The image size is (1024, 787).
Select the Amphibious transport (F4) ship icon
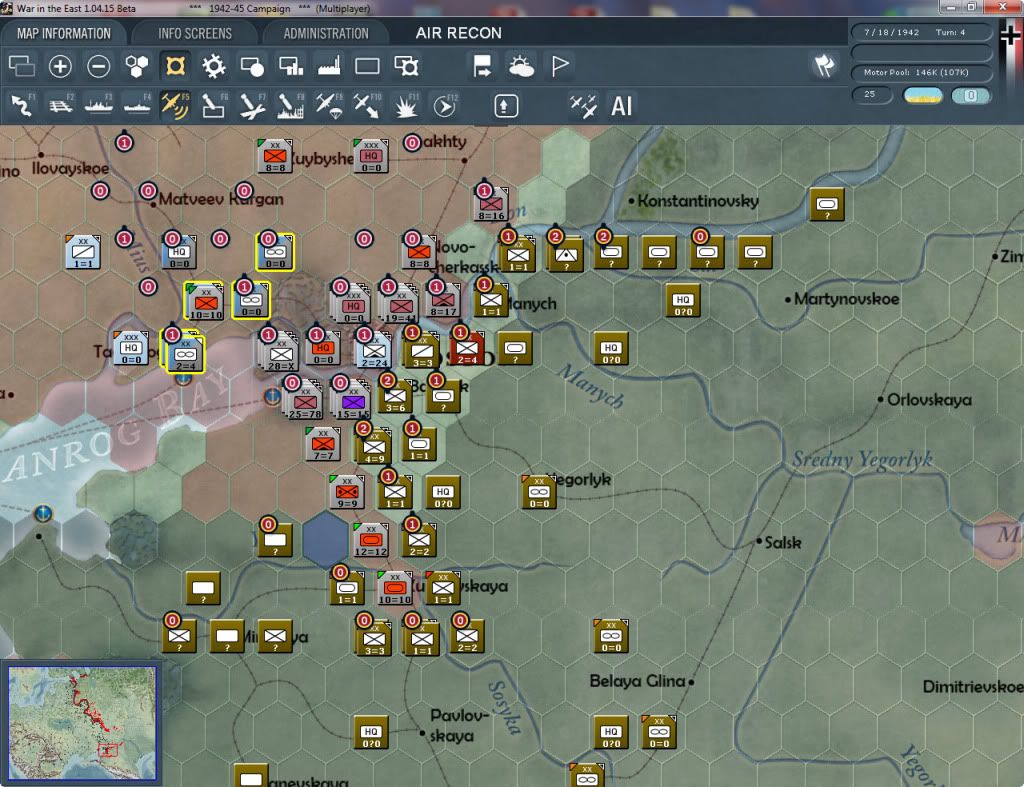point(137,106)
